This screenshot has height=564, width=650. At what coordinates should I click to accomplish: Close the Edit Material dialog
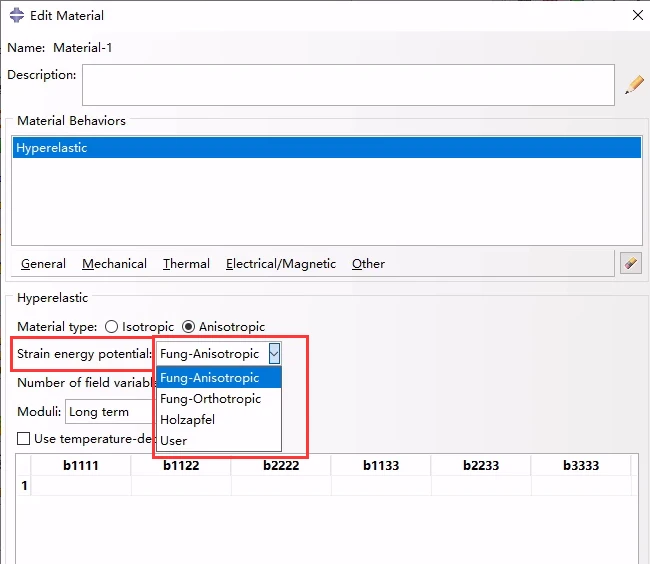[637, 15]
